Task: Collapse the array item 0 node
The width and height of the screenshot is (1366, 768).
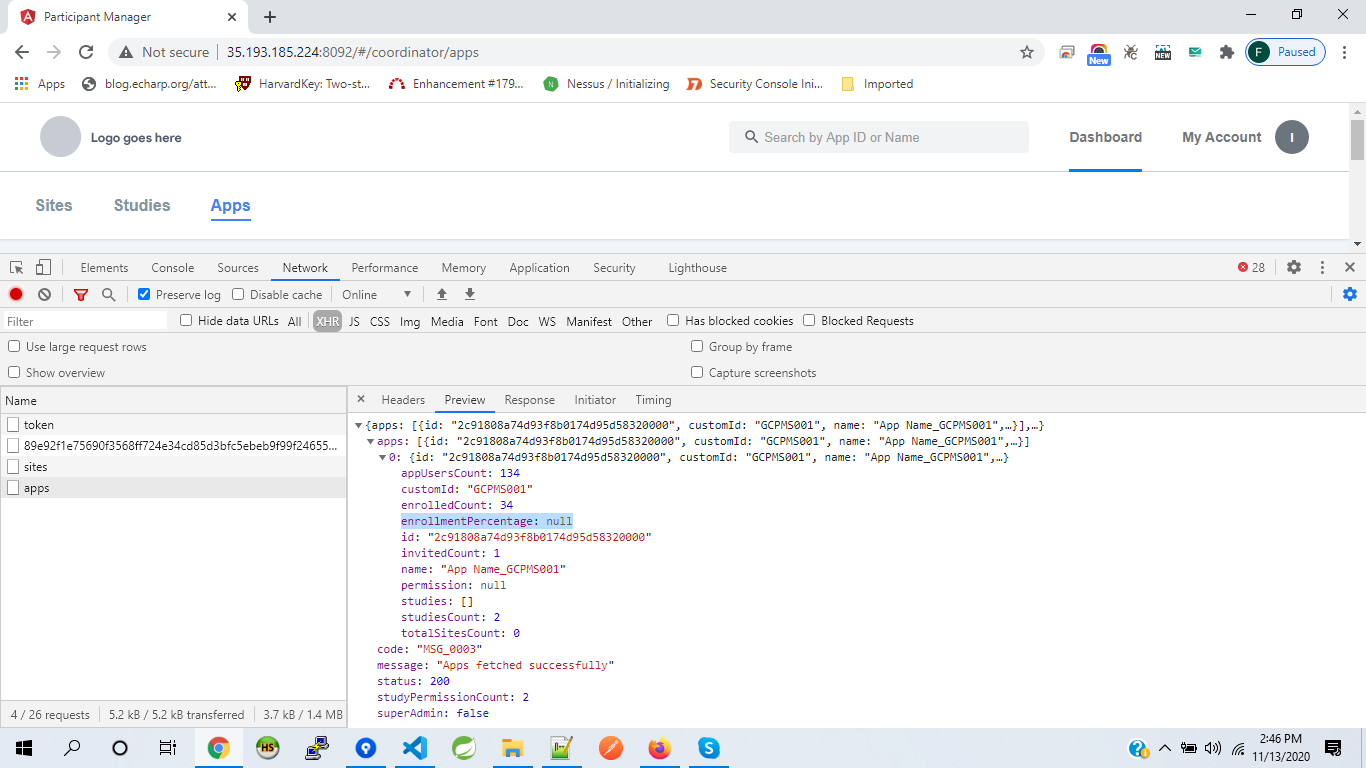Action: (x=382, y=457)
